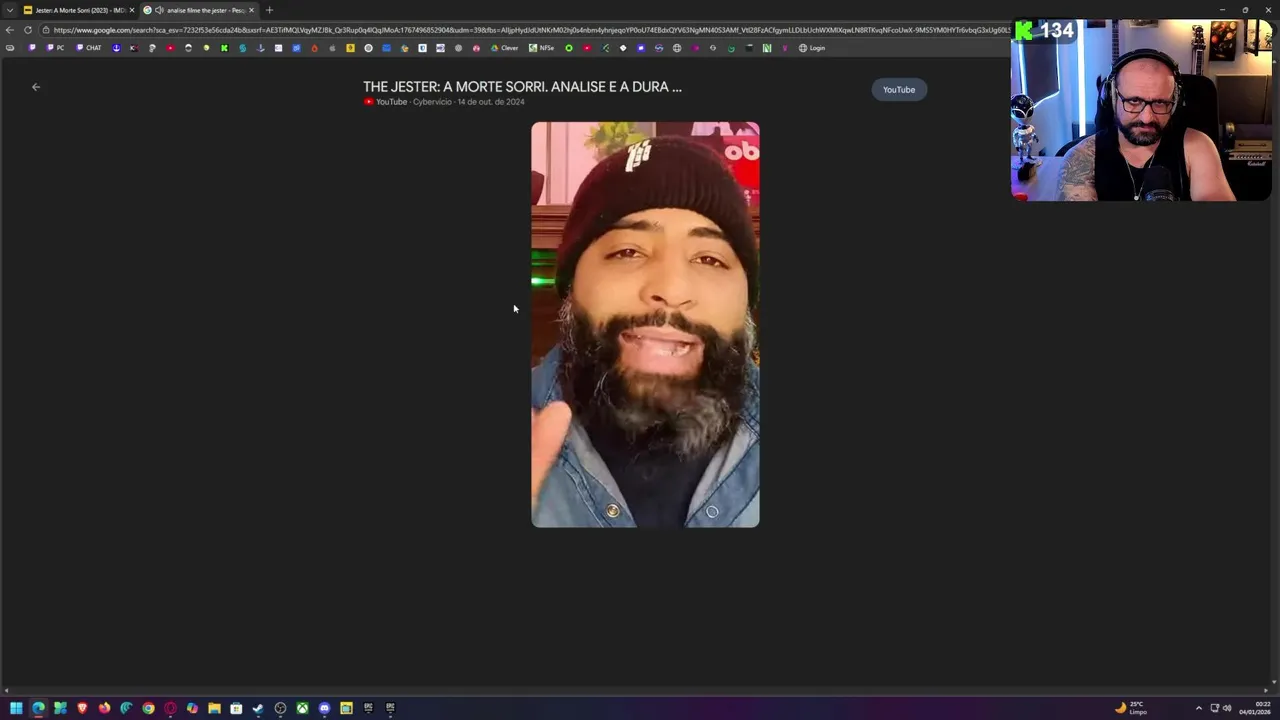Close the IMDb Jester tab
Viewport: 1280px width, 720px height.
(x=131, y=10)
